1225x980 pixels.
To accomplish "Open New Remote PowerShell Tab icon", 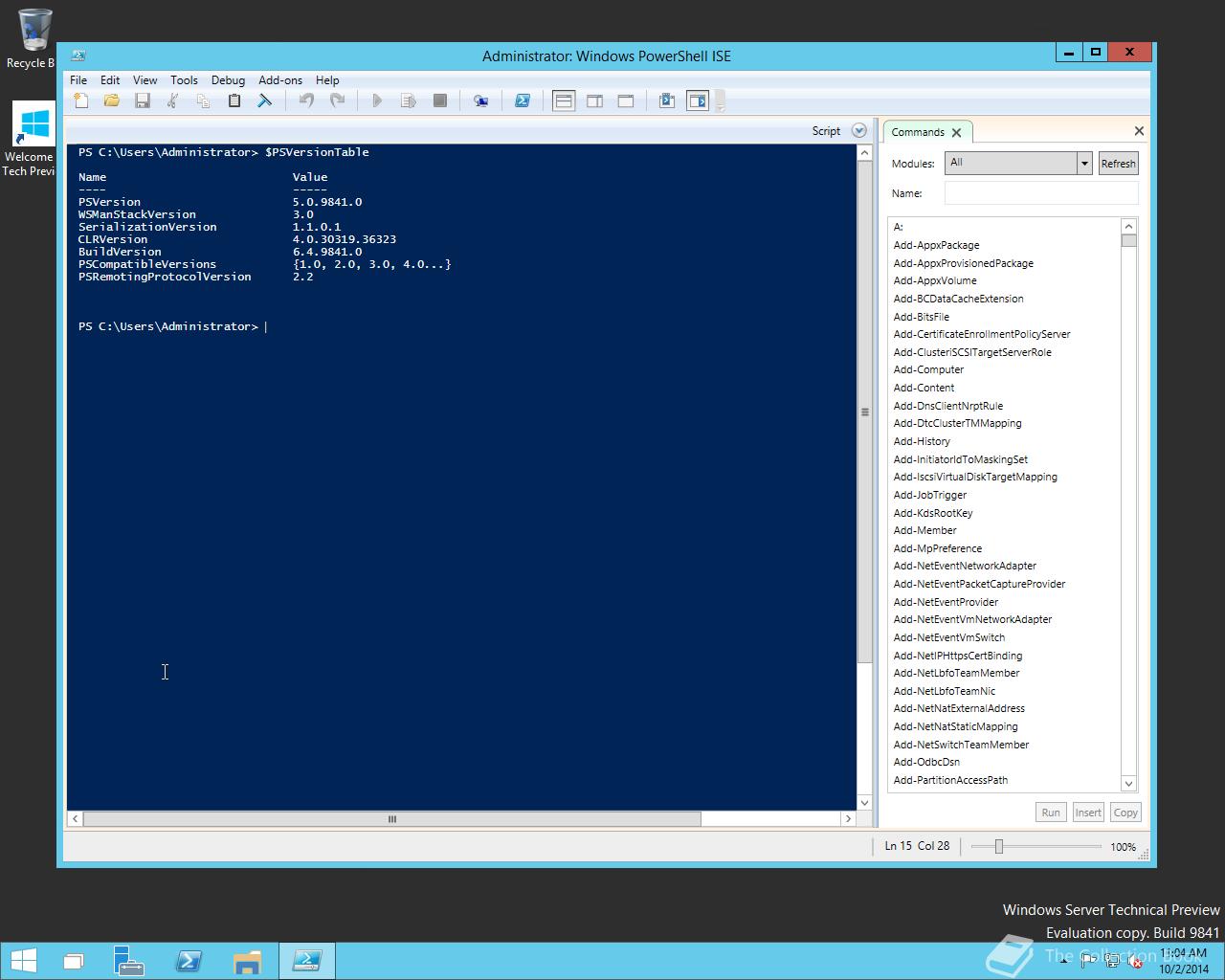I will coord(481,100).
